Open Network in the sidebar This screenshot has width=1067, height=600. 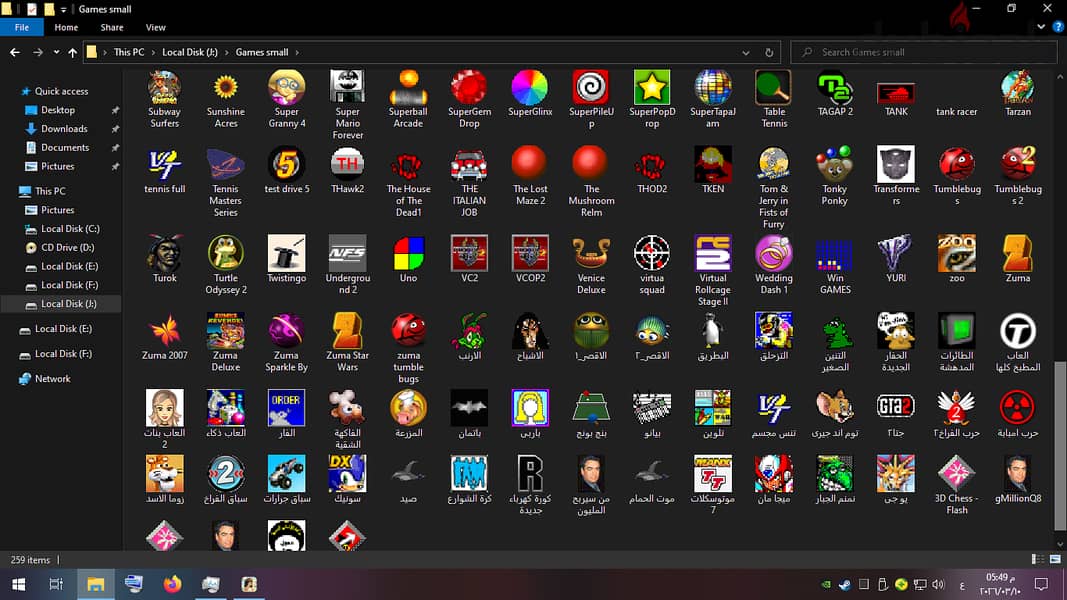[x=52, y=379]
